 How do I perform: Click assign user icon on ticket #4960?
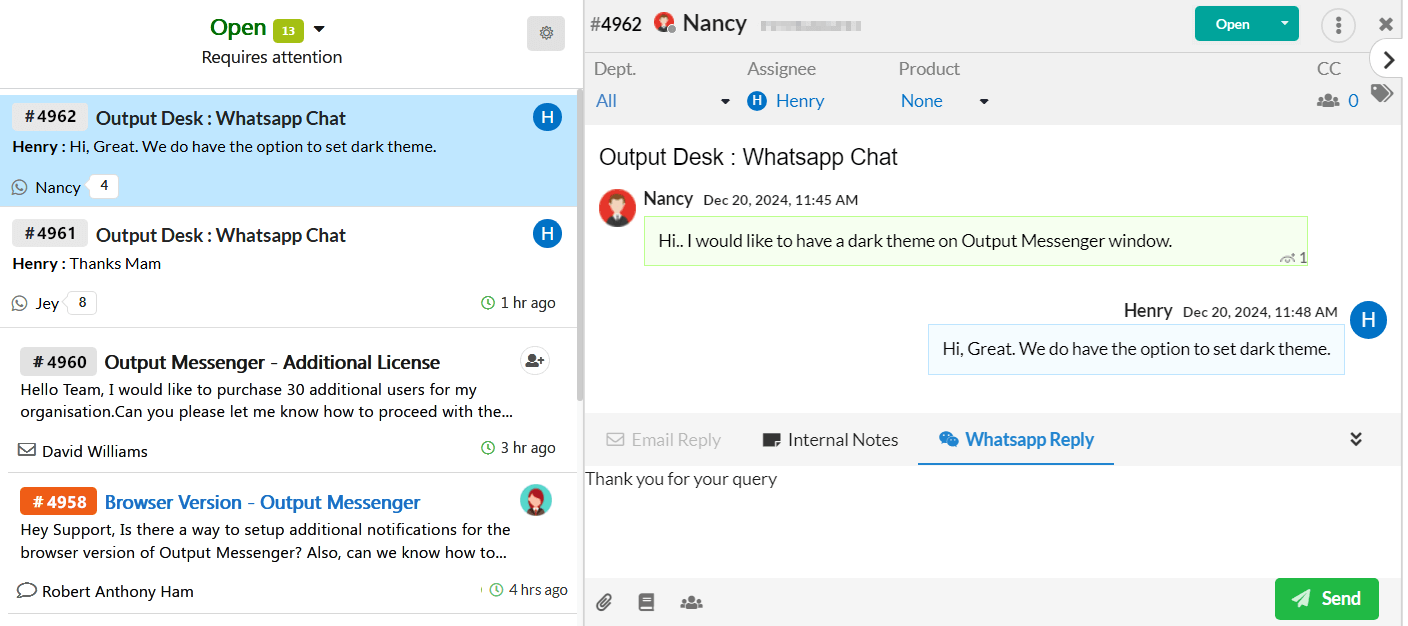pyautogui.click(x=535, y=361)
